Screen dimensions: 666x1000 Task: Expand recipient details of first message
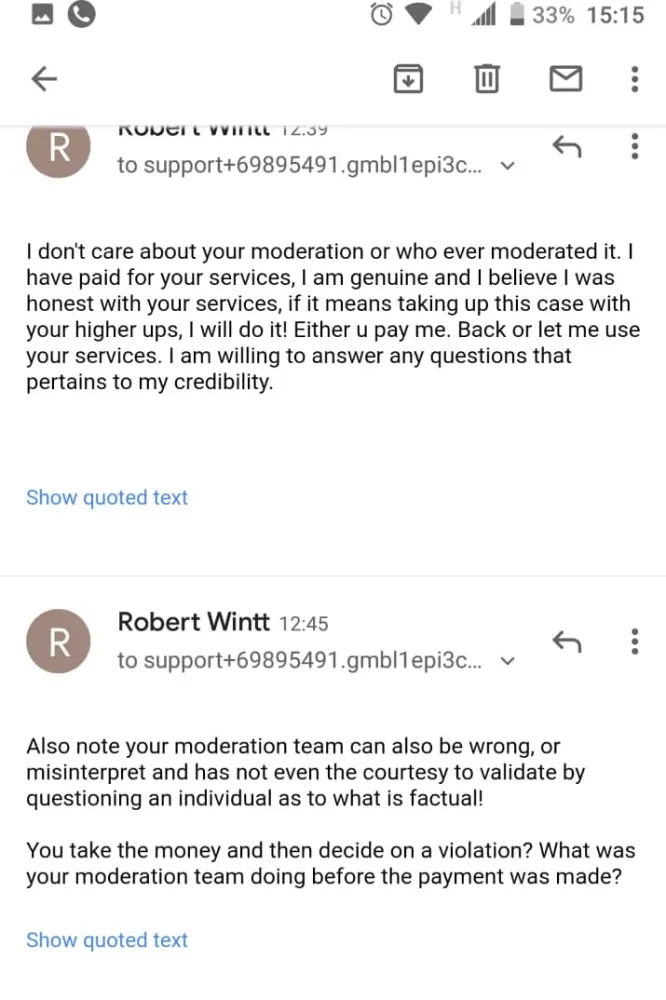pyautogui.click(x=506, y=166)
